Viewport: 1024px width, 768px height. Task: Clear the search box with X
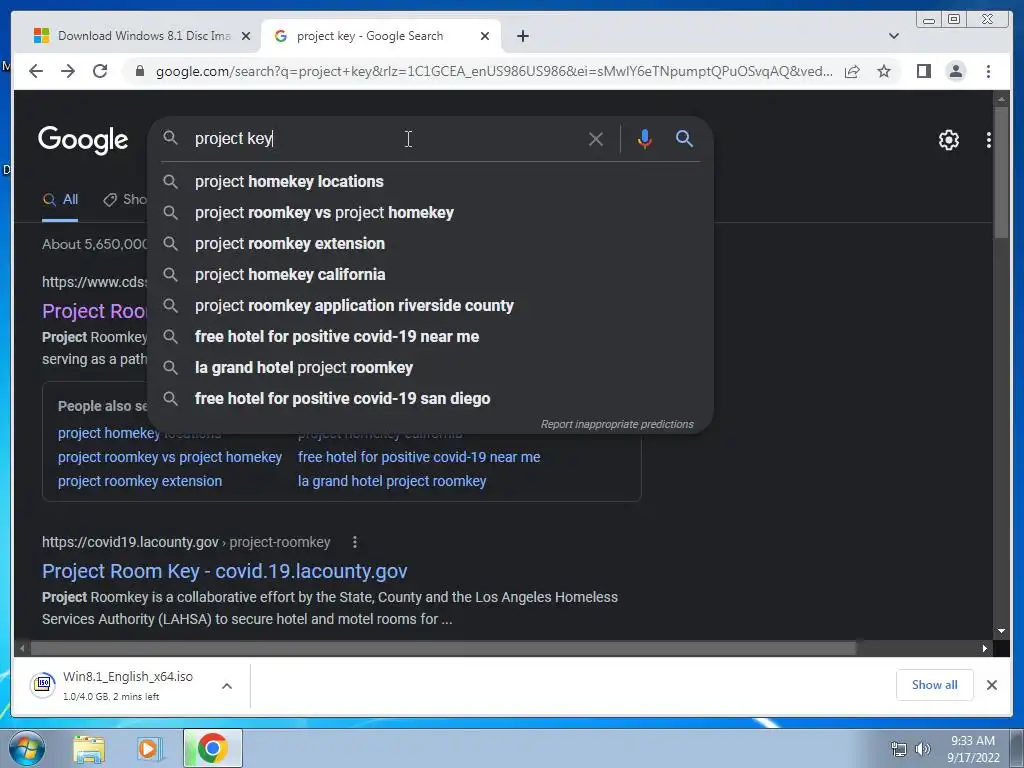596,139
